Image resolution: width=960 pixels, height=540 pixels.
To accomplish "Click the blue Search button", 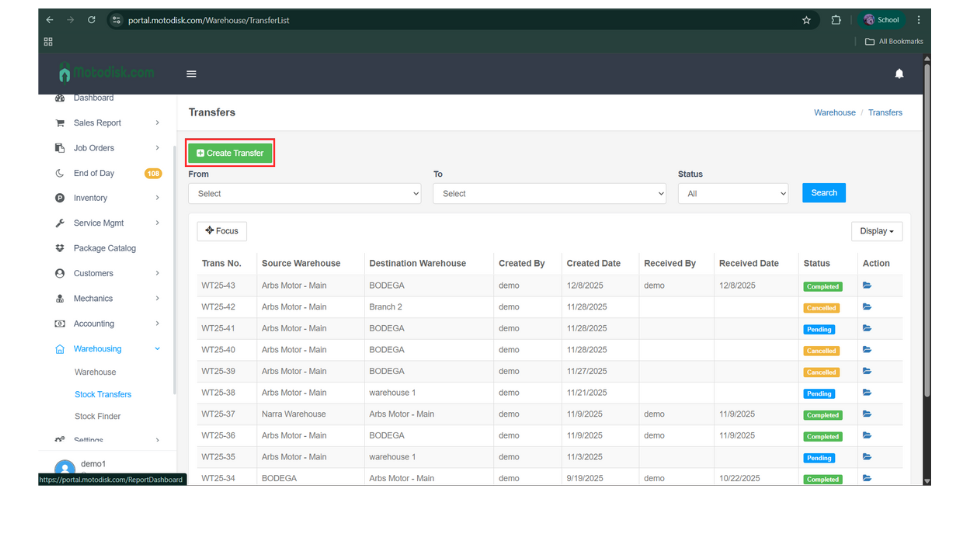I will 823,193.
